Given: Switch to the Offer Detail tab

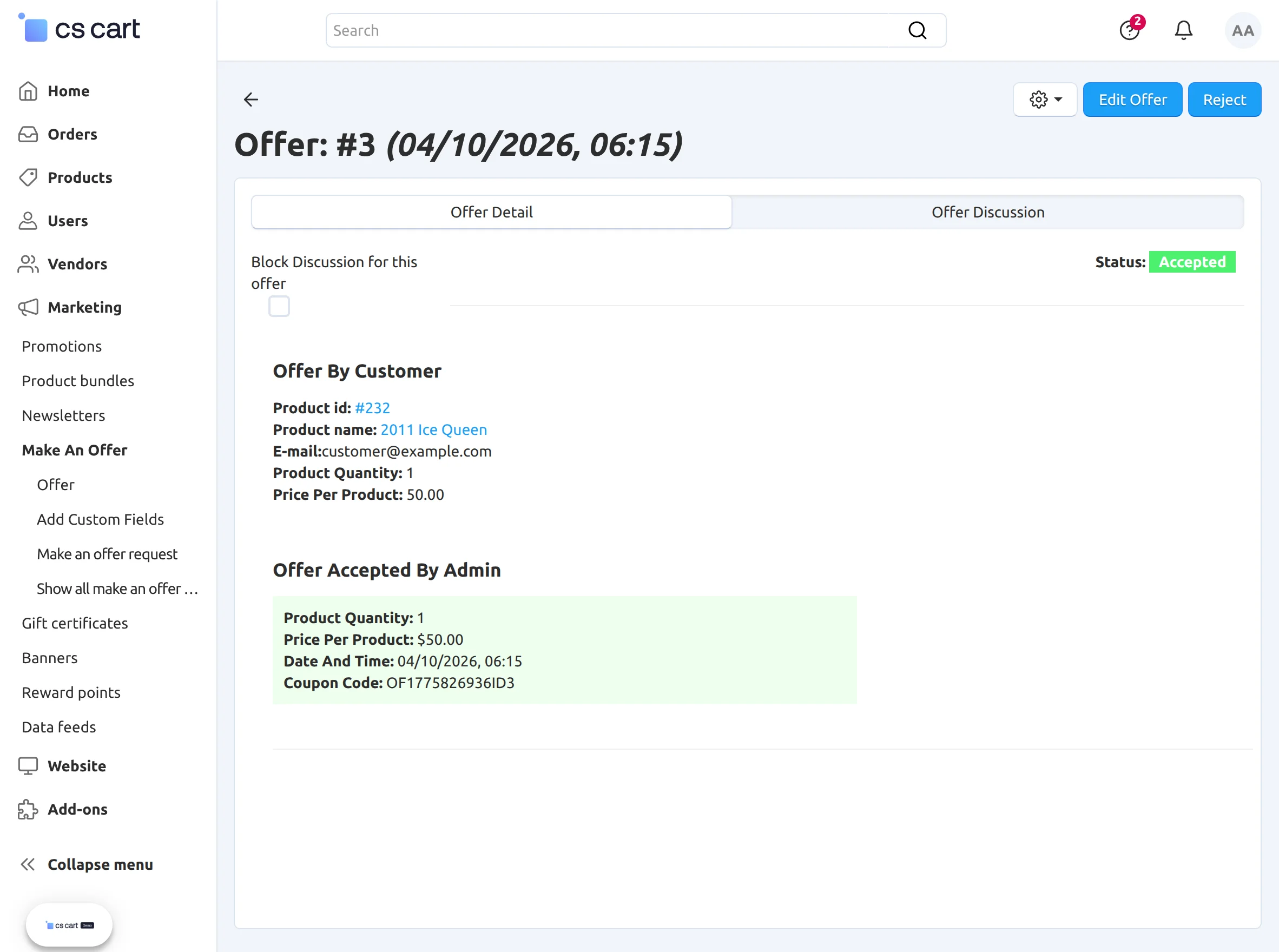Looking at the screenshot, I should [492, 212].
